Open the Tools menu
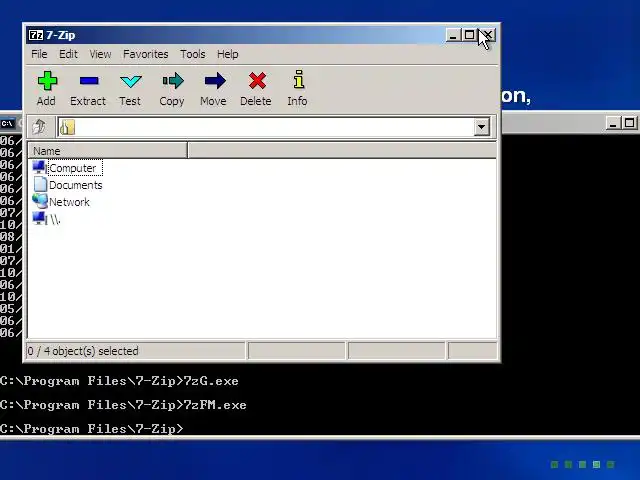Viewport: 640px width, 480px height. coord(193,54)
